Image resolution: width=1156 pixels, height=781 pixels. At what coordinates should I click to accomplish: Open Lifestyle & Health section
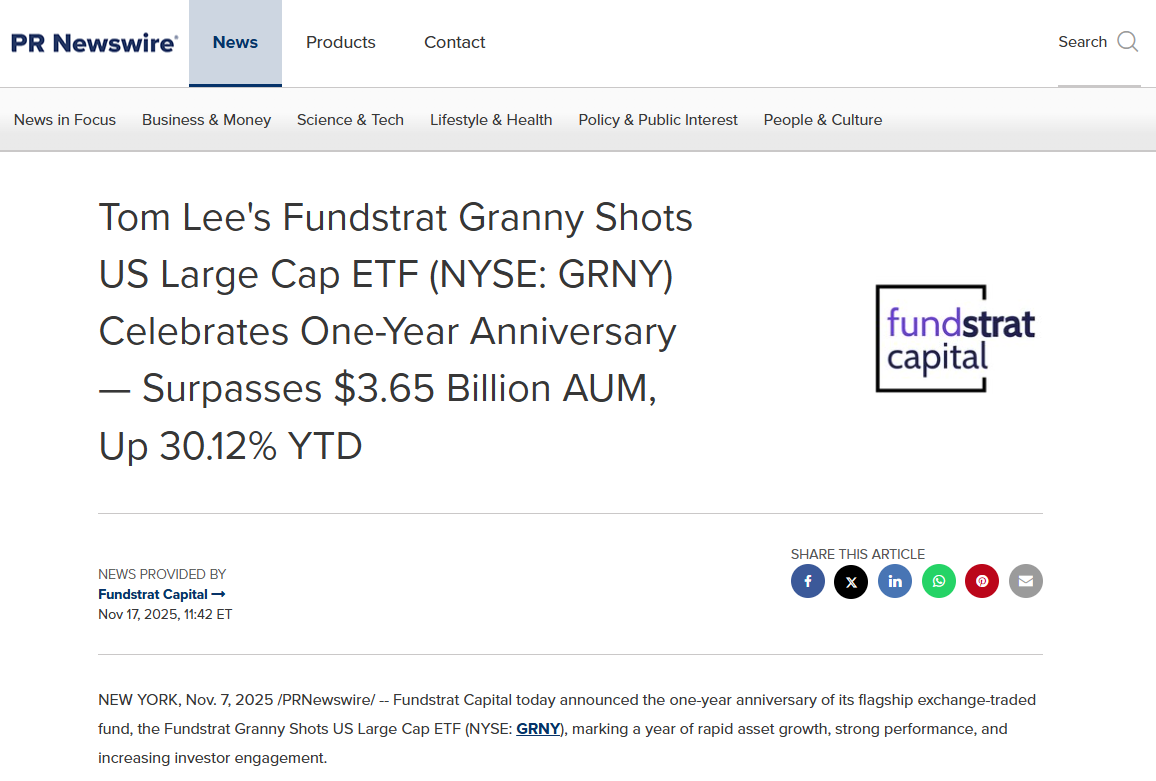click(491, 120)
